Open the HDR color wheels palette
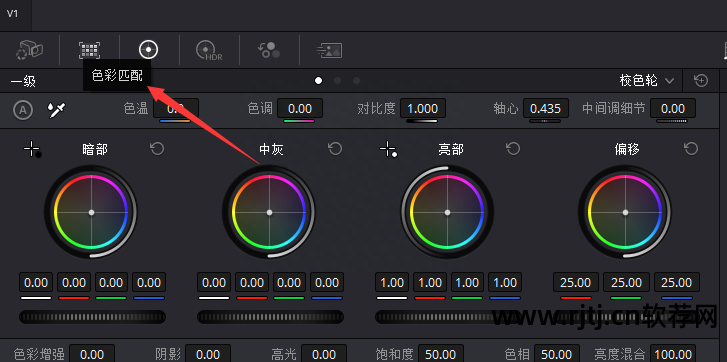Viewport: 727px width, 362px height. pyautogui.click(x=209, y=50)
